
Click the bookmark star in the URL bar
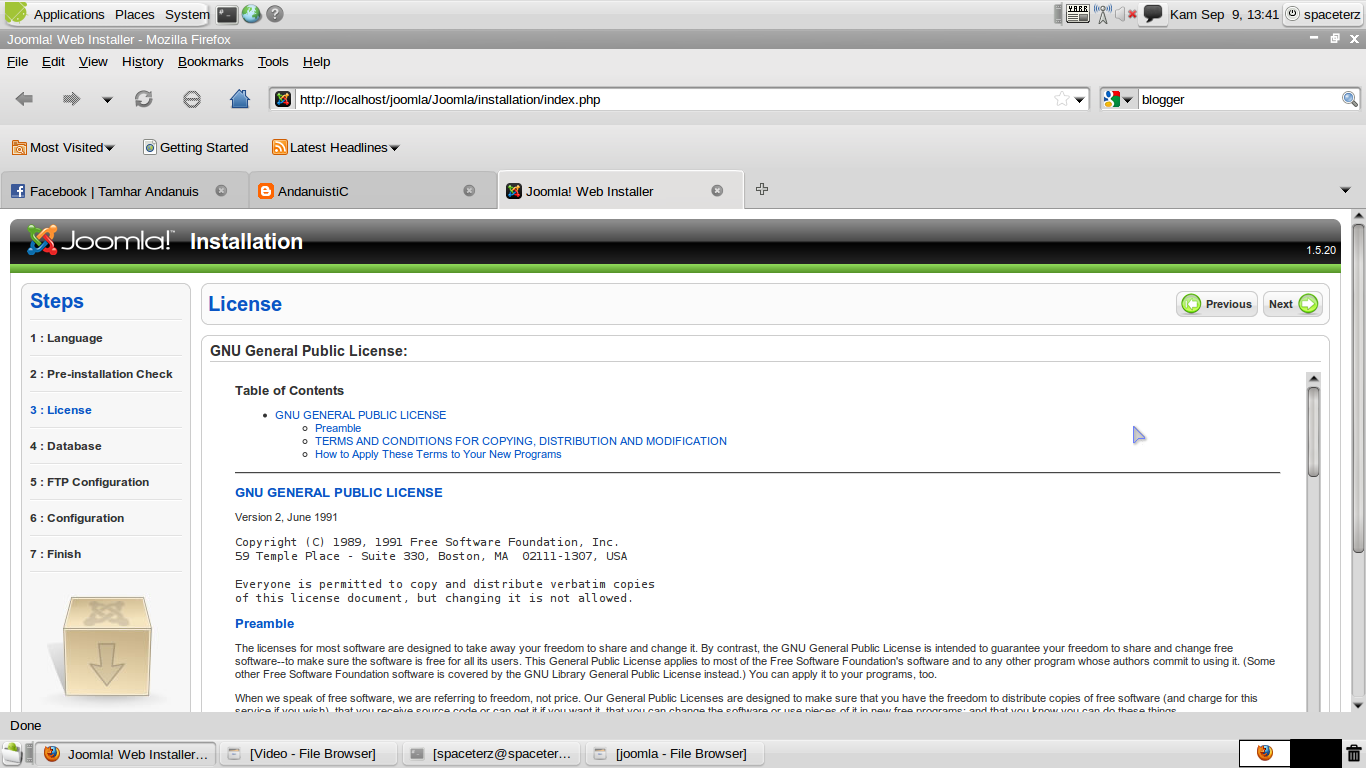pyautogui.click(x=1062, y=99)
